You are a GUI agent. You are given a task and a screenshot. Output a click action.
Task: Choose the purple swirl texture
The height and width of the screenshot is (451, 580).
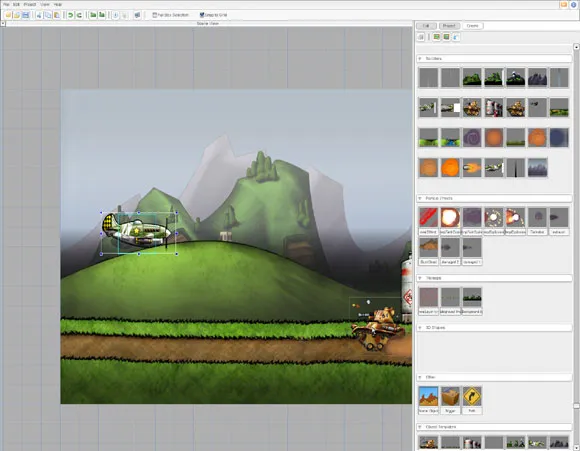[472, 138]
